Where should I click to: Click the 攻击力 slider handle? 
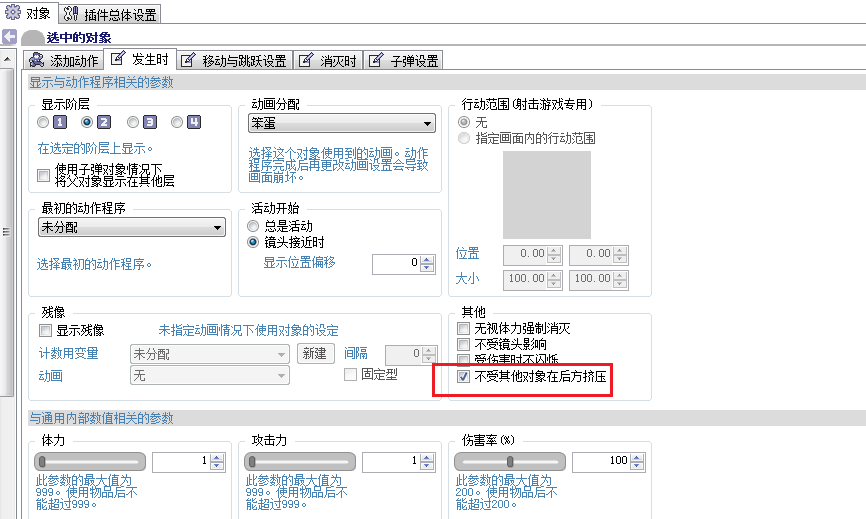coord(252,461)
